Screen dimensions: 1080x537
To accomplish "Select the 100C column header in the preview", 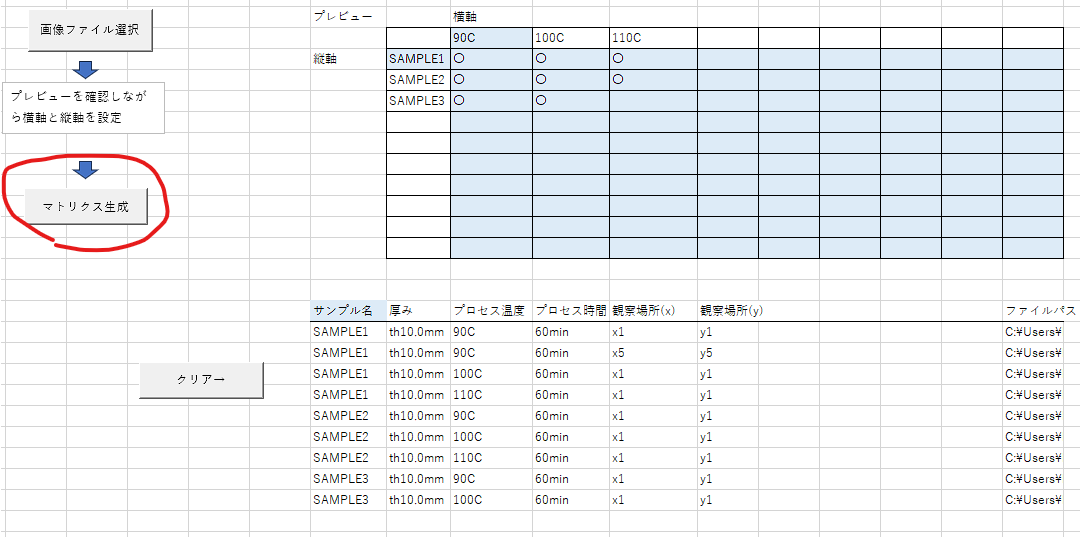I will [571, 39].
